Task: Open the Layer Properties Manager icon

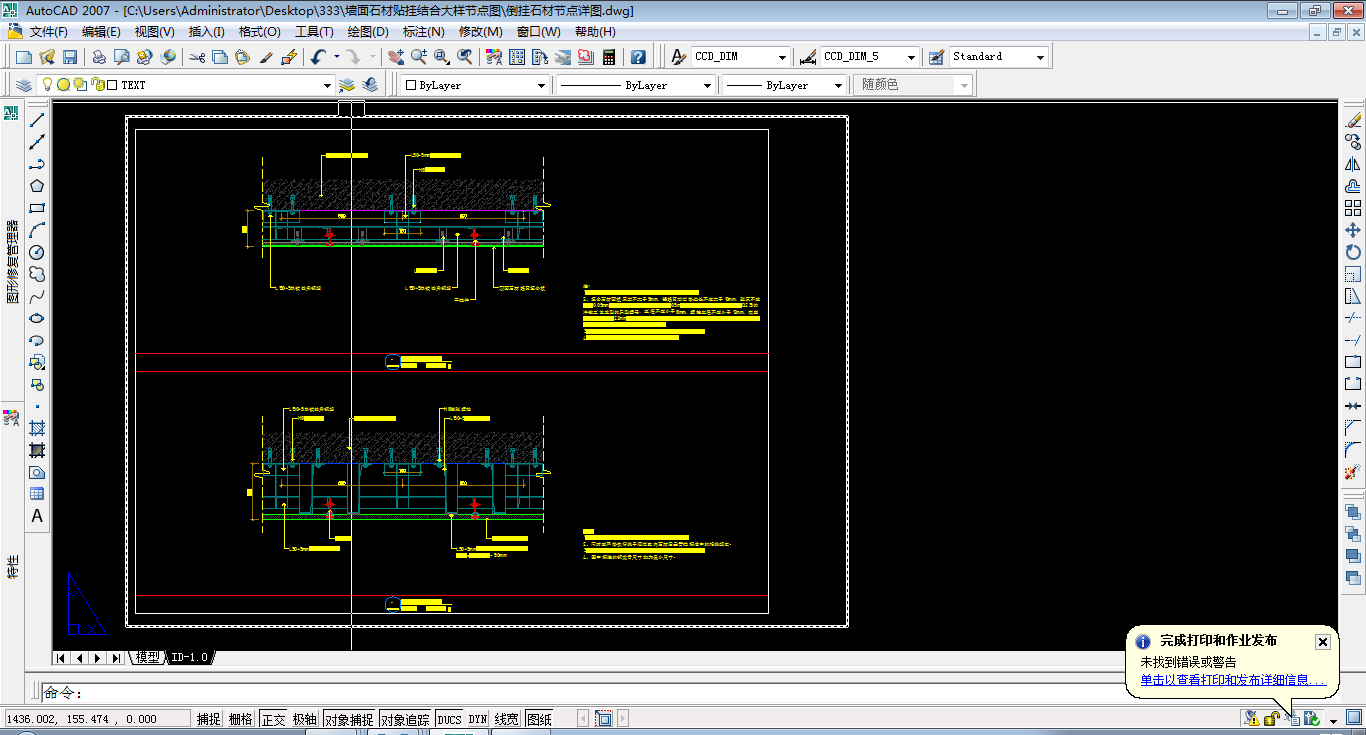Action: (x=25, y=85)
